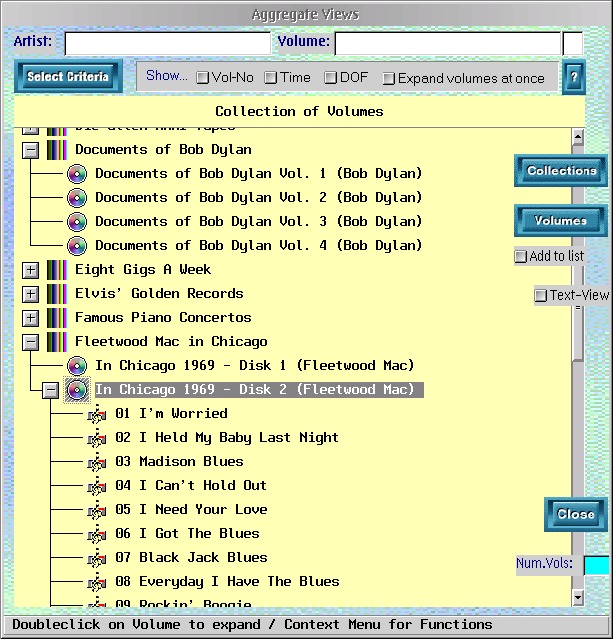The image size is (613, 639).
Task: Click the scrollbar up arrow
Action: coord(578,137)
